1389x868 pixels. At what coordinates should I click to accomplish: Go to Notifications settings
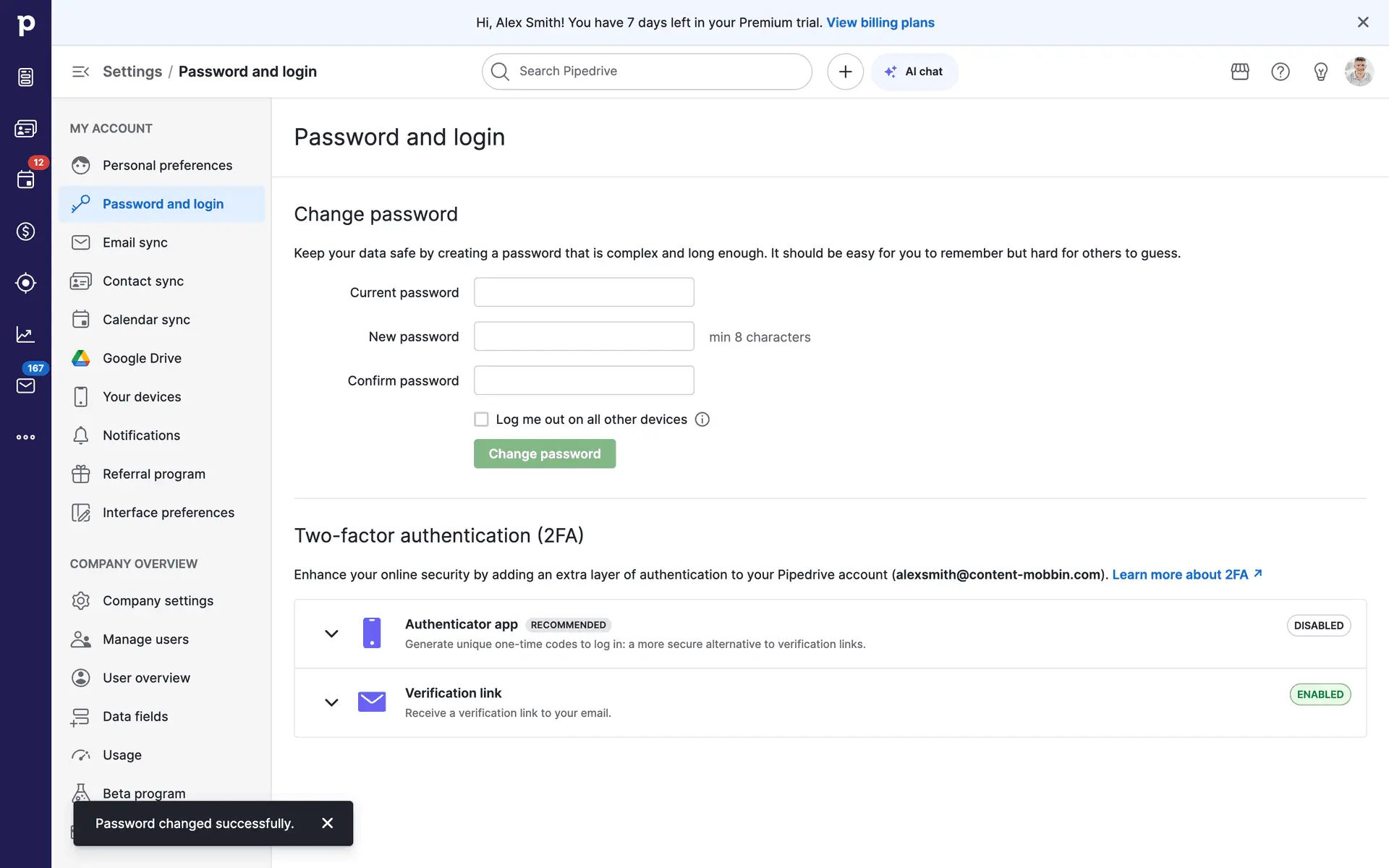(141, 435)
